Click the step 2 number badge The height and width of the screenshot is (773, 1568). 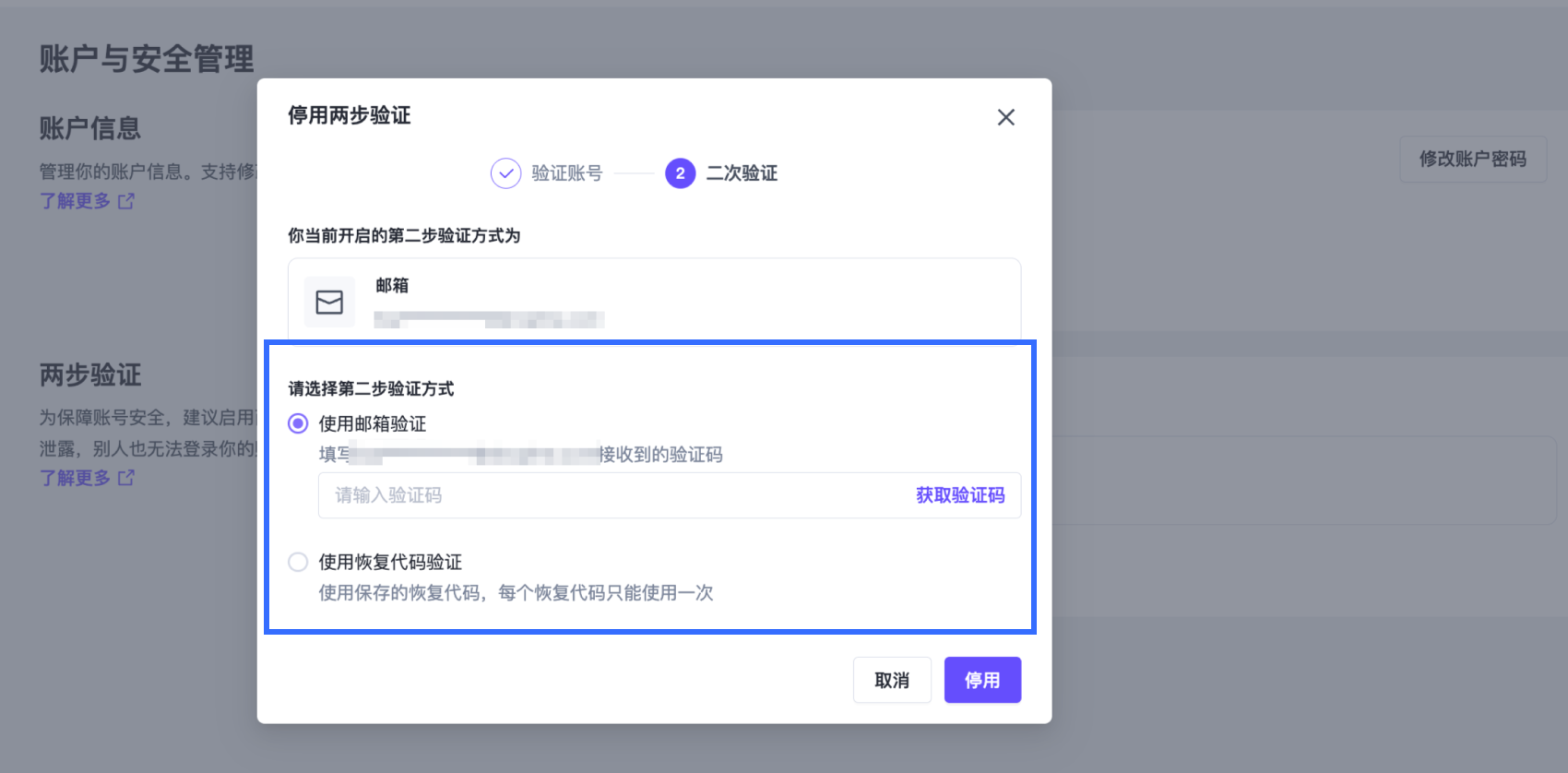pyautogui.click(x=680, y=173)
